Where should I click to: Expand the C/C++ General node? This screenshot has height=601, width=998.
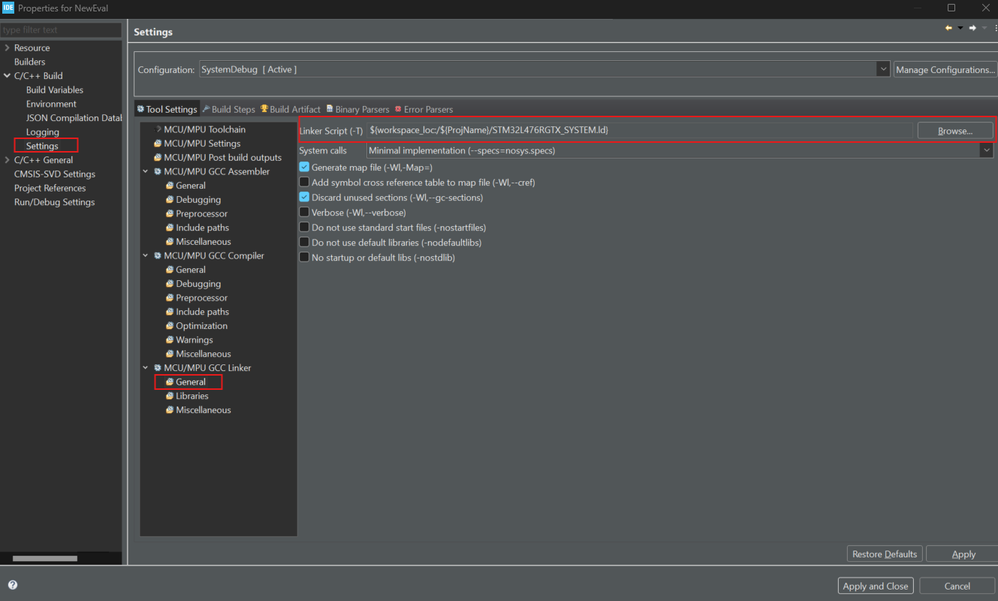[x=7, y=160]
